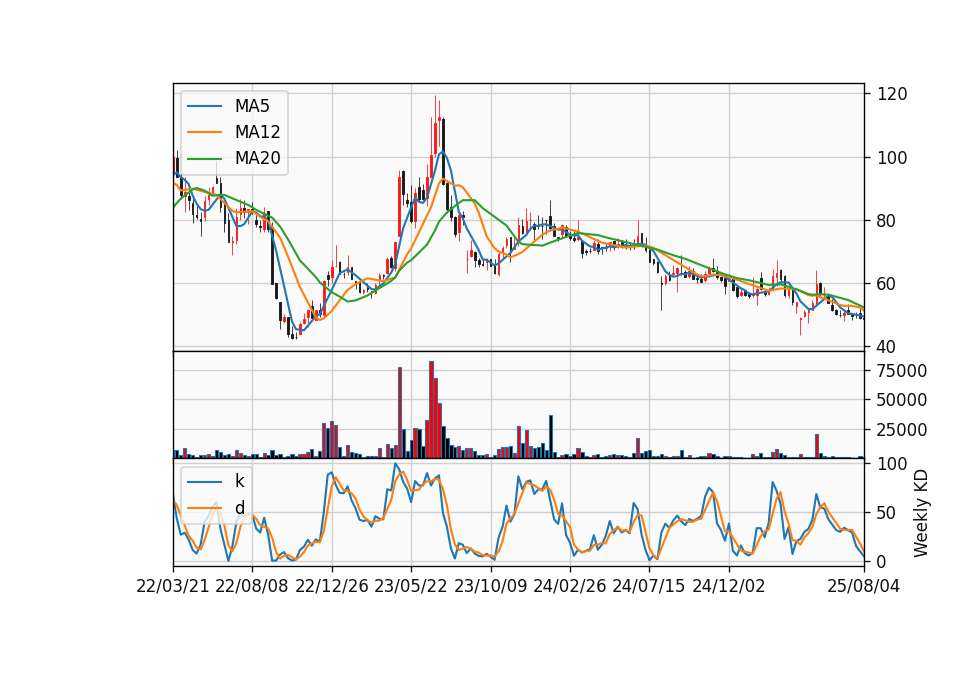This screenshot has width=960, height=690.
Task: Click the 22/12/26 date tick label
Action: pyautogui.click(x=332, y=586)
